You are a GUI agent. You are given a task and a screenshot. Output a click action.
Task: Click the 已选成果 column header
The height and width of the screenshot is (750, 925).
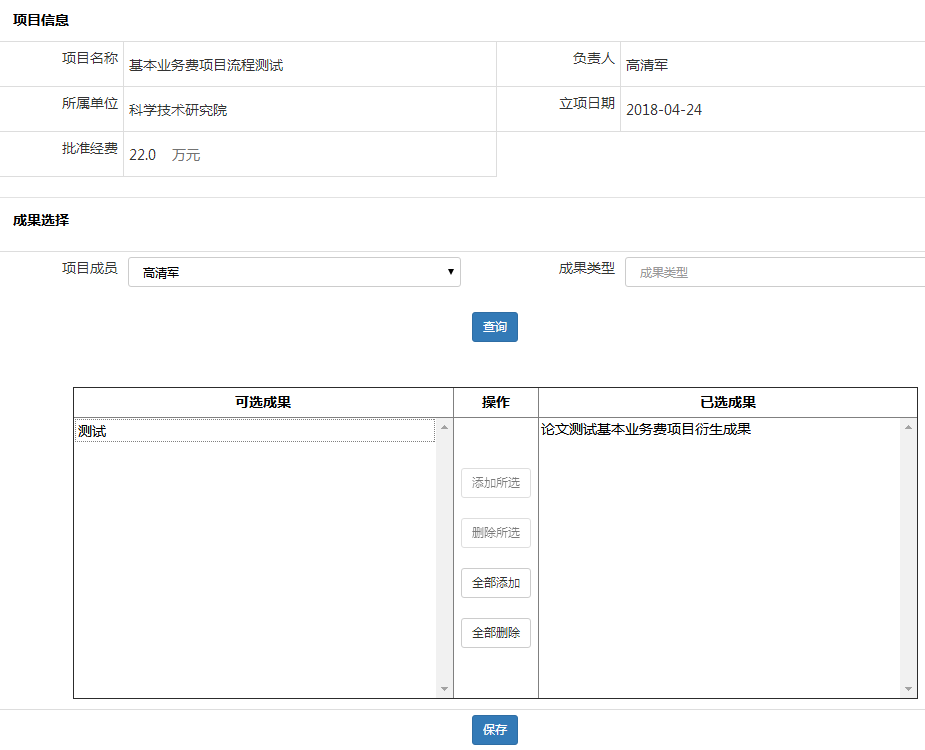point(727,402)
